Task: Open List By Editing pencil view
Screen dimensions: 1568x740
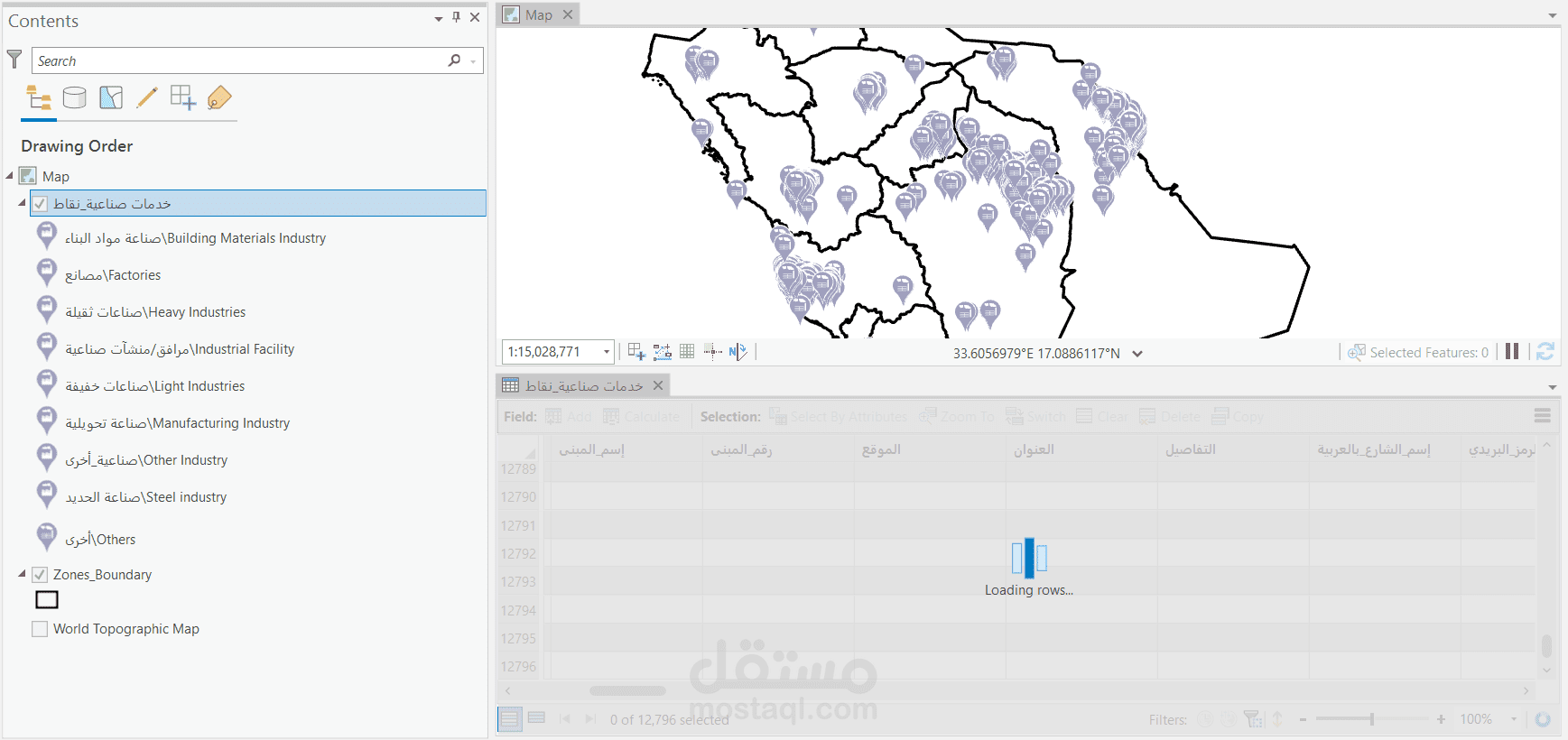Action: tap(147, 97)
